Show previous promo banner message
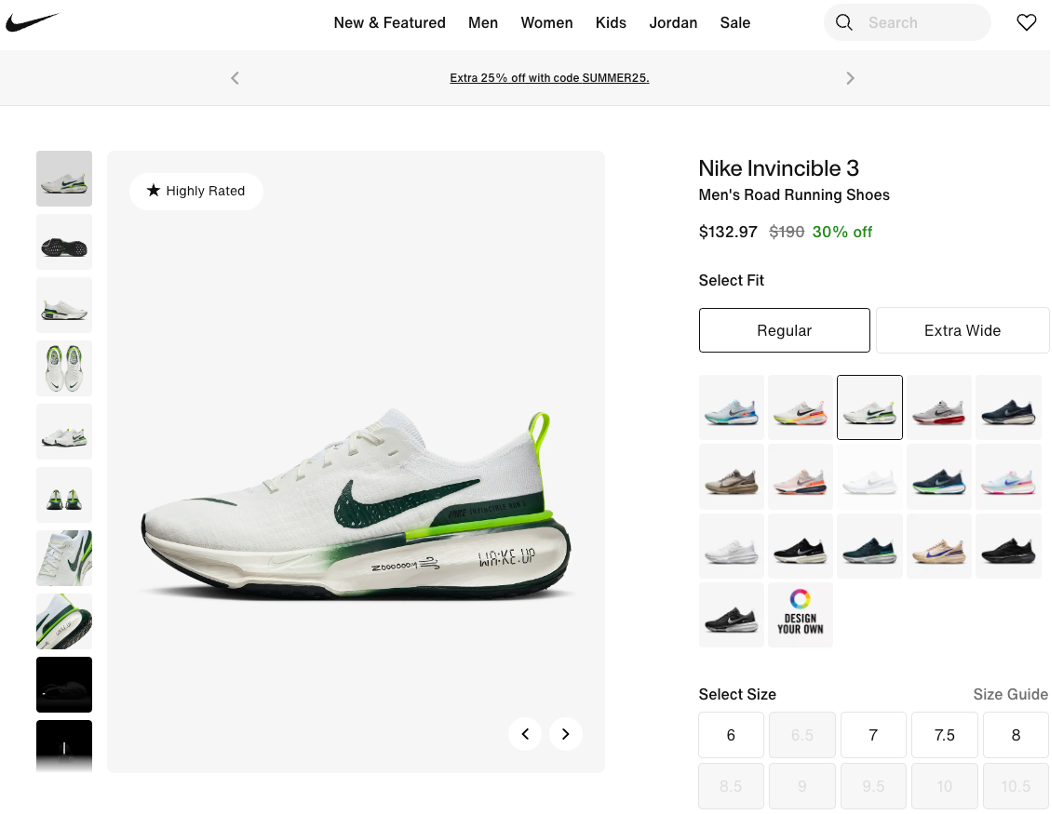Screen dimensions: 1052x814 point(235,78)
